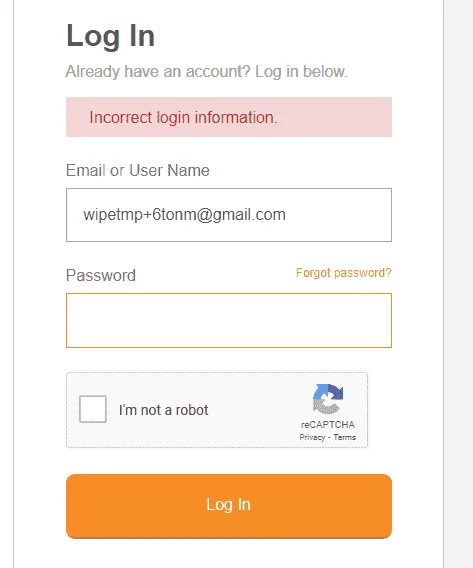The width and height of the screenshot is (473, 568).
Task: Tick the I'm not a robot checkbox
Action: (x=93, y=409)
